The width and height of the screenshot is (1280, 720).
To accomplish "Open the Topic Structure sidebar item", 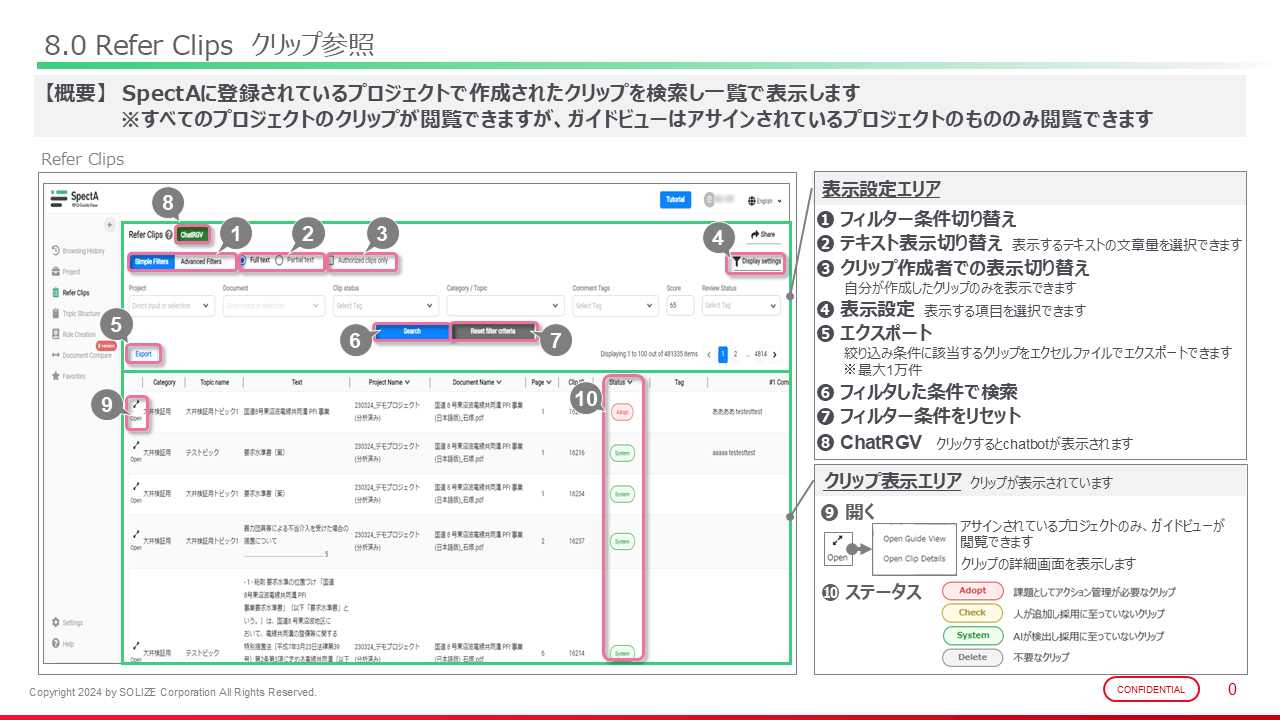I will 55,314.
